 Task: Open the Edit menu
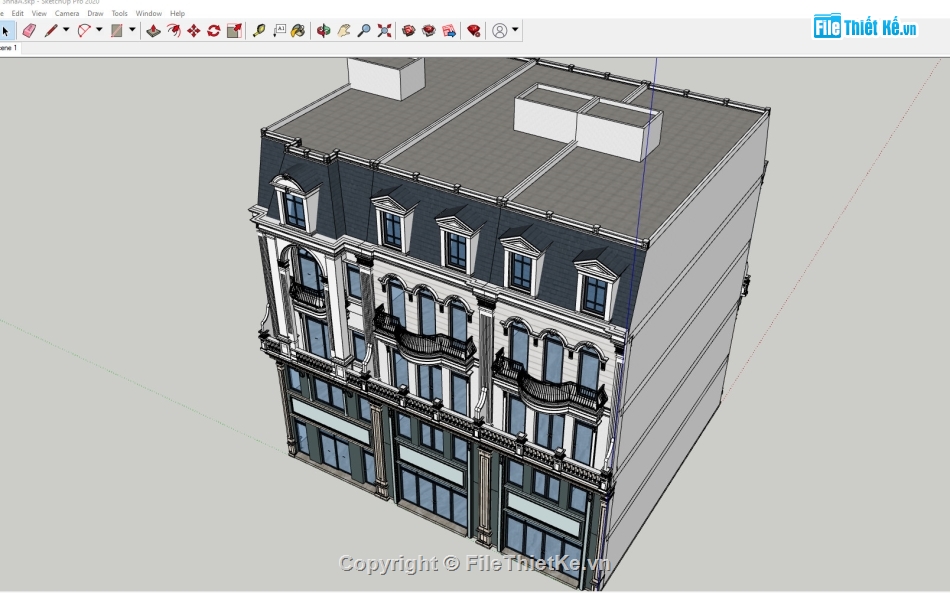pos(18,13)
